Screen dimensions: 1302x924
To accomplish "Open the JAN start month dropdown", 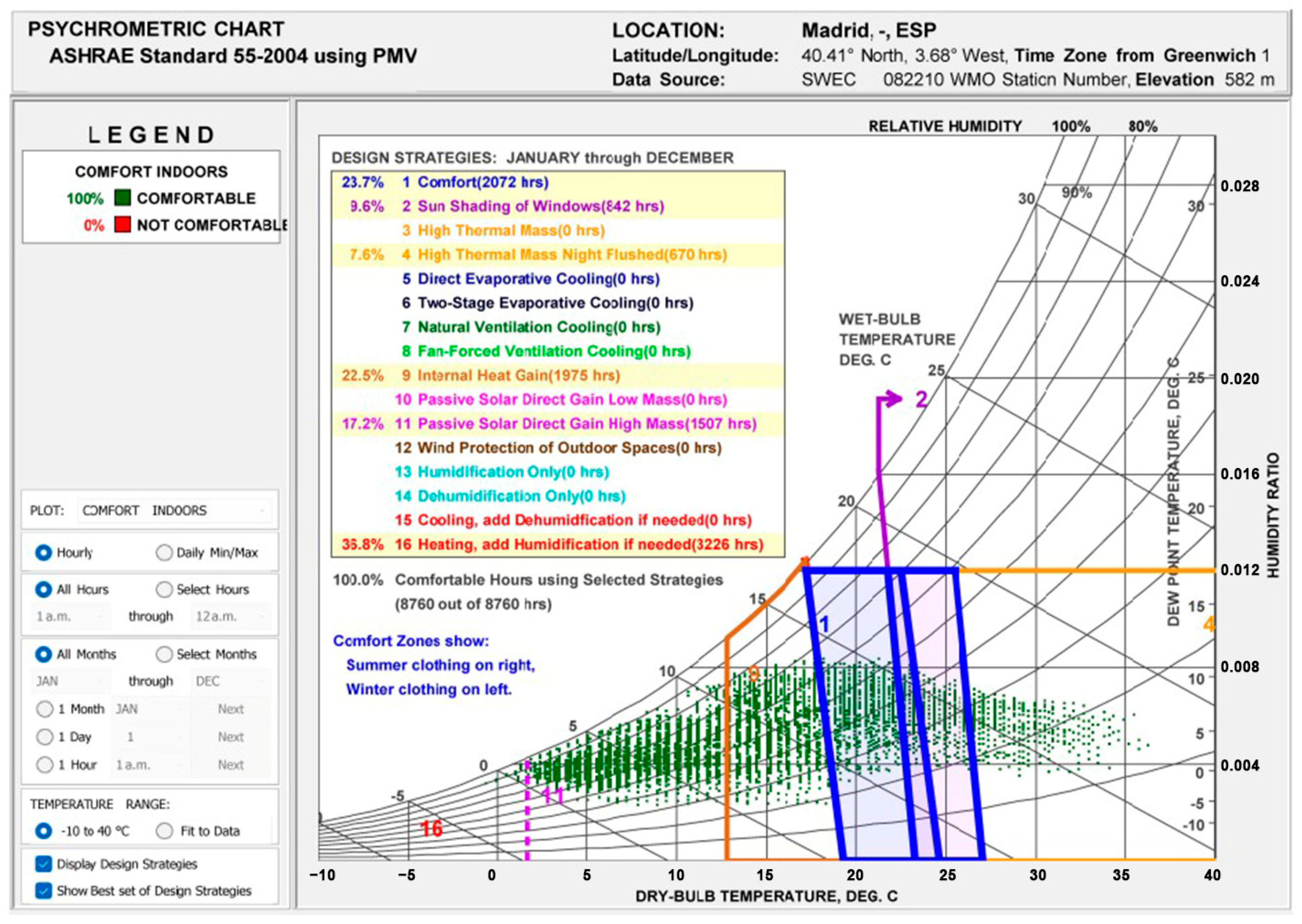I will tap(71, 681).
